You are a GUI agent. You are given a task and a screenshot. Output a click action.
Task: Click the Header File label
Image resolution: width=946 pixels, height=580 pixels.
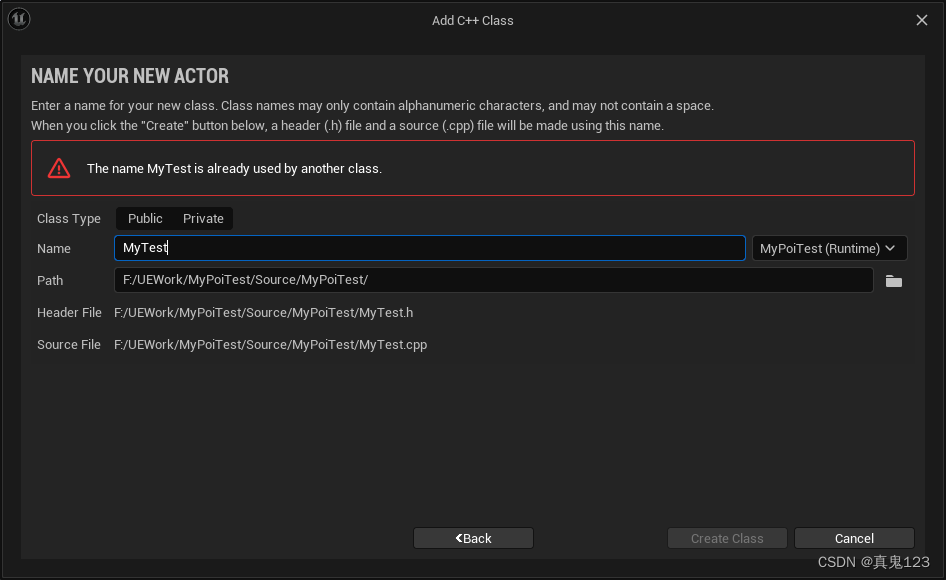click(x=69, y=313)
